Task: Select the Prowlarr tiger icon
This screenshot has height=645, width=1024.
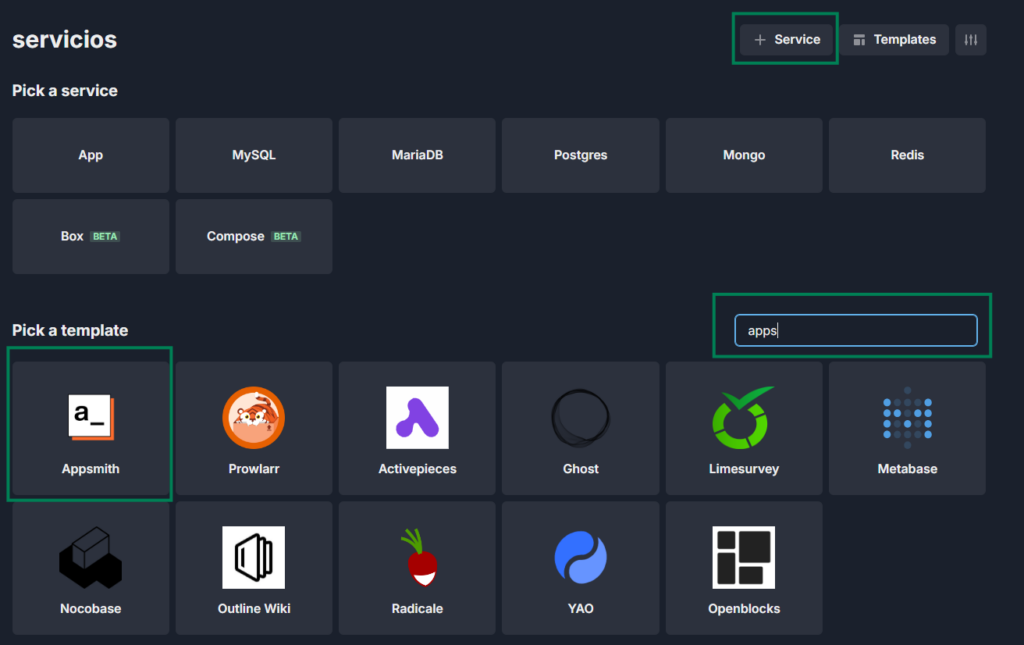Action: click(x=254, y=417)
